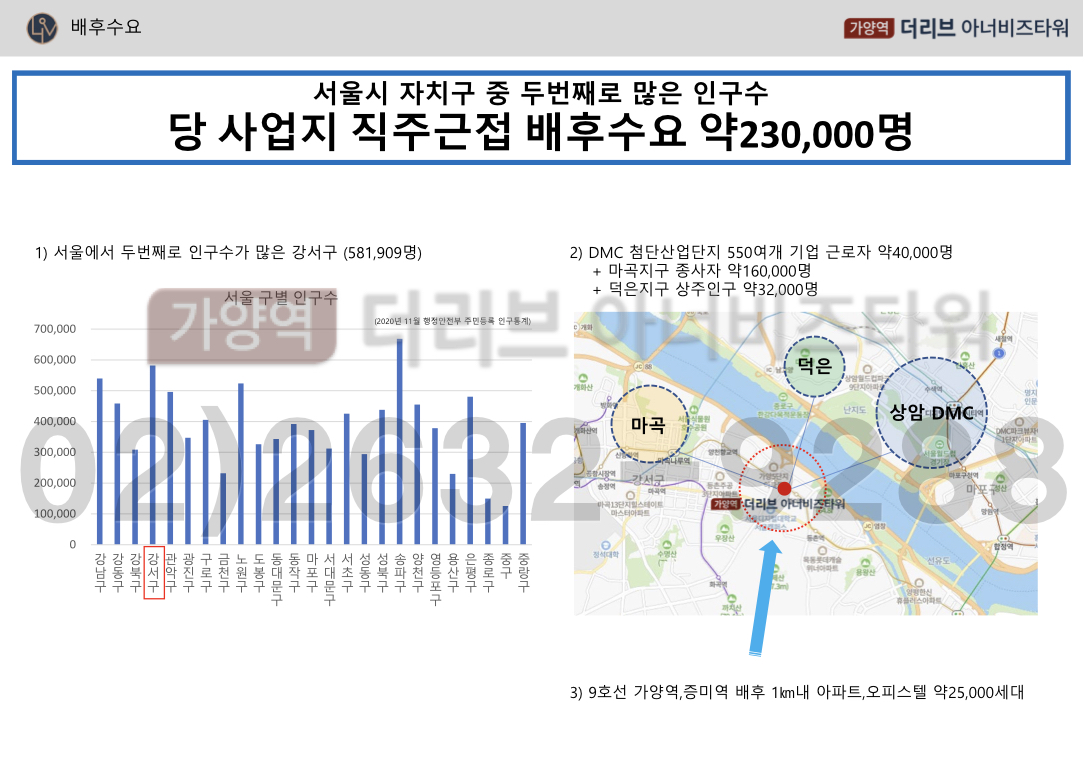Click the 600,000 y-axis label

point(55,360)
